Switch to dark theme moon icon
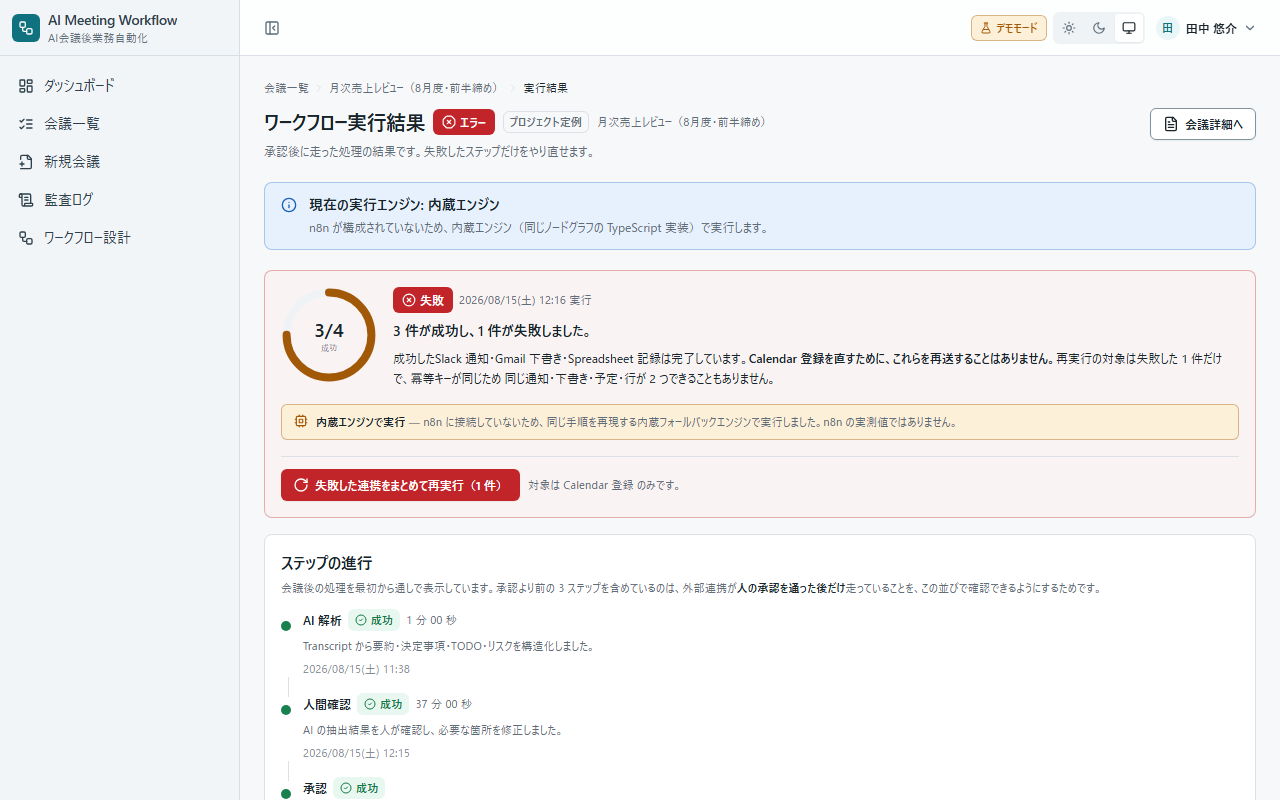Image resolution: width=1280 pixels, height=800 pixels. coord(1099,28)
